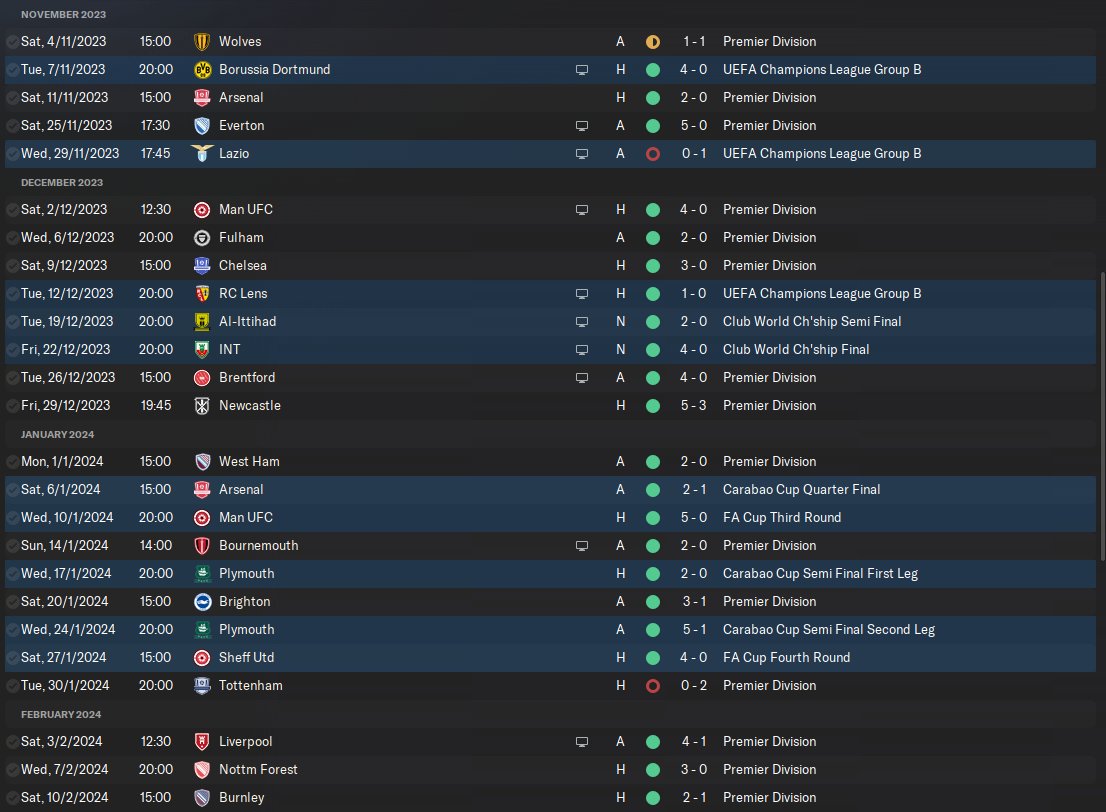Click the Liverpool club crest icon
The width and height of the screenshot is (1106, 812).
pos(202,741)
